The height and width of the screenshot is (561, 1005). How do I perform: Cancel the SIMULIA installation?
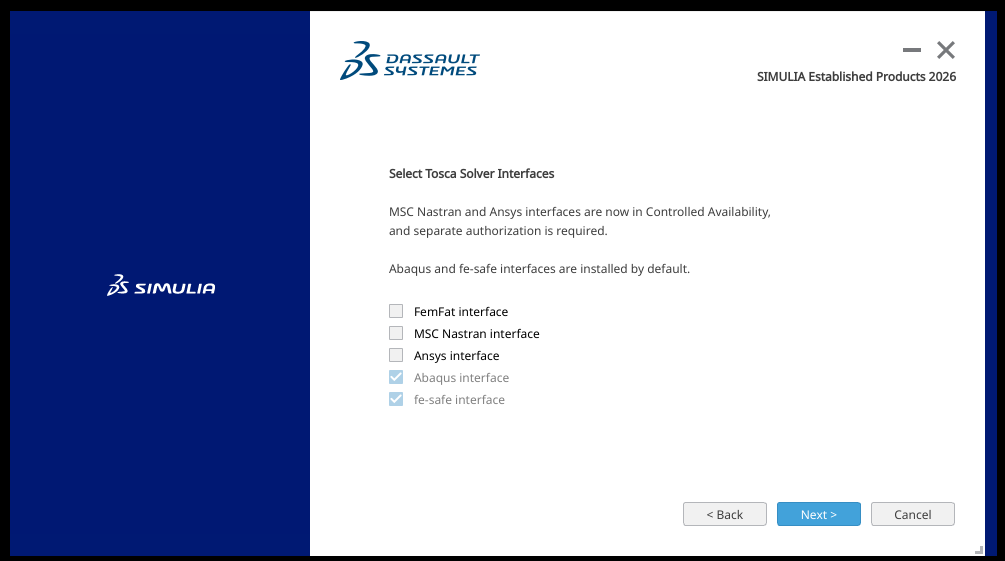[913, 514]
